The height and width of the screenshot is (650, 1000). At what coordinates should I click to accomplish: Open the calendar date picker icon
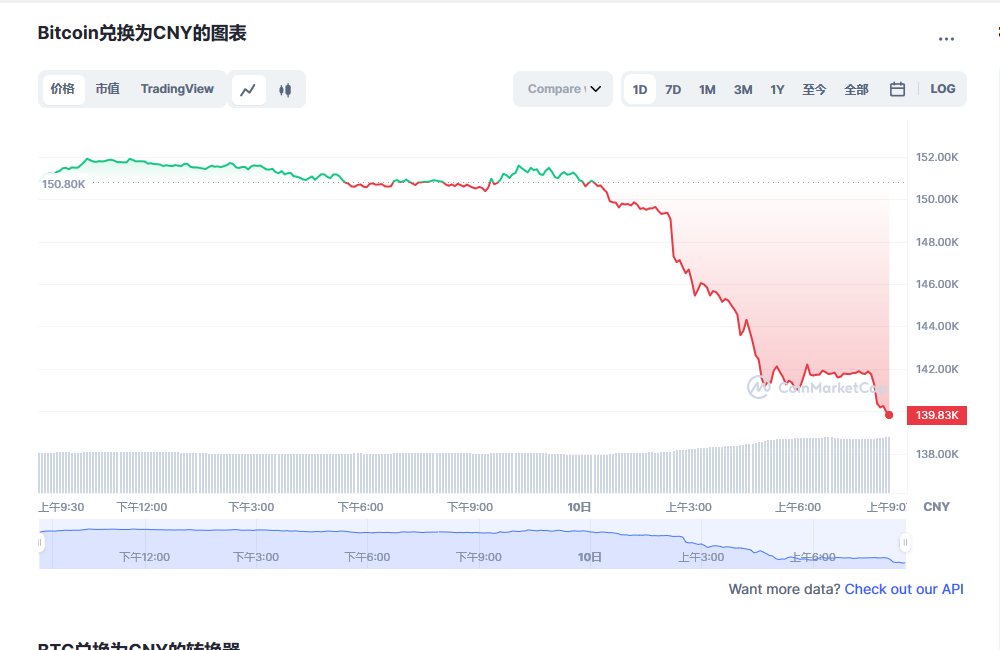point(897,89)
